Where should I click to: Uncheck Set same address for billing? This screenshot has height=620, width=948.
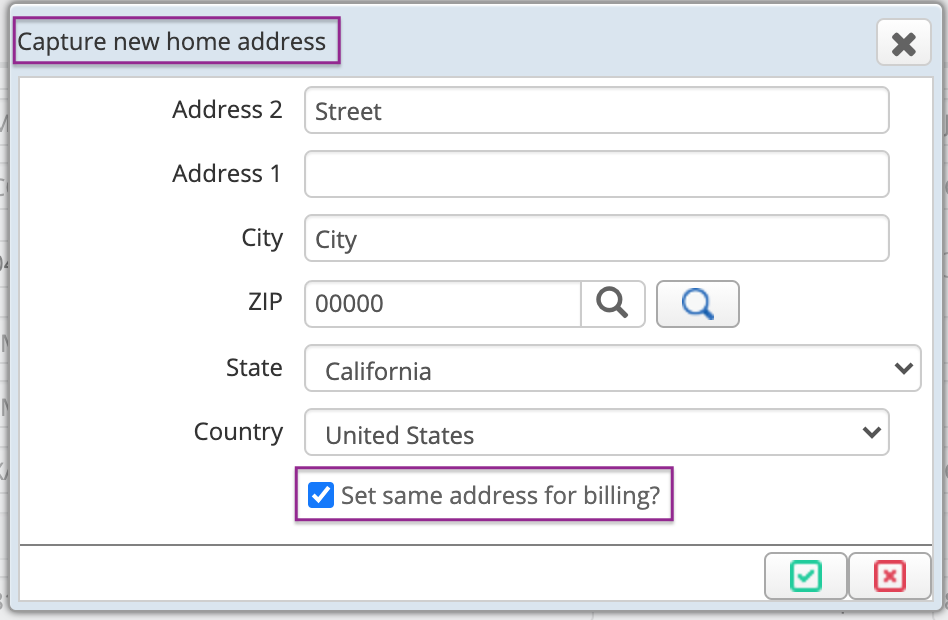[321, 495]
